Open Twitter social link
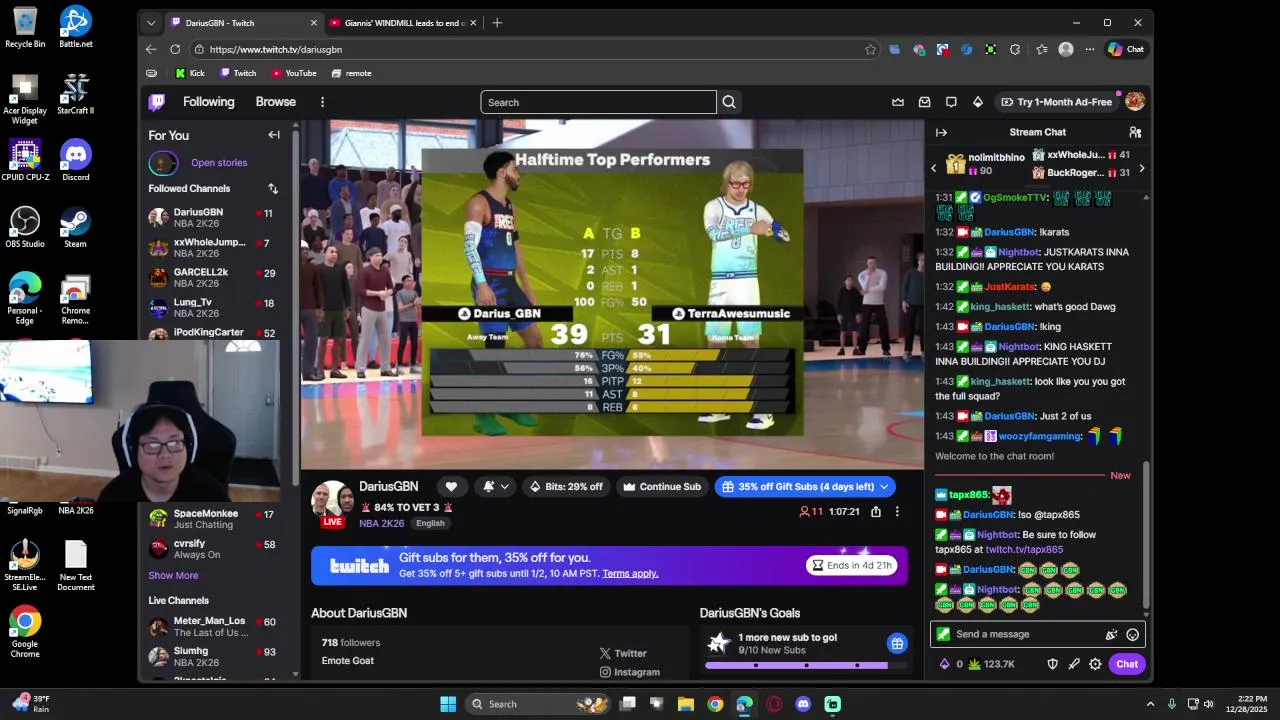The width and height of the screenshot is (1280, 720). coord(623,653)
